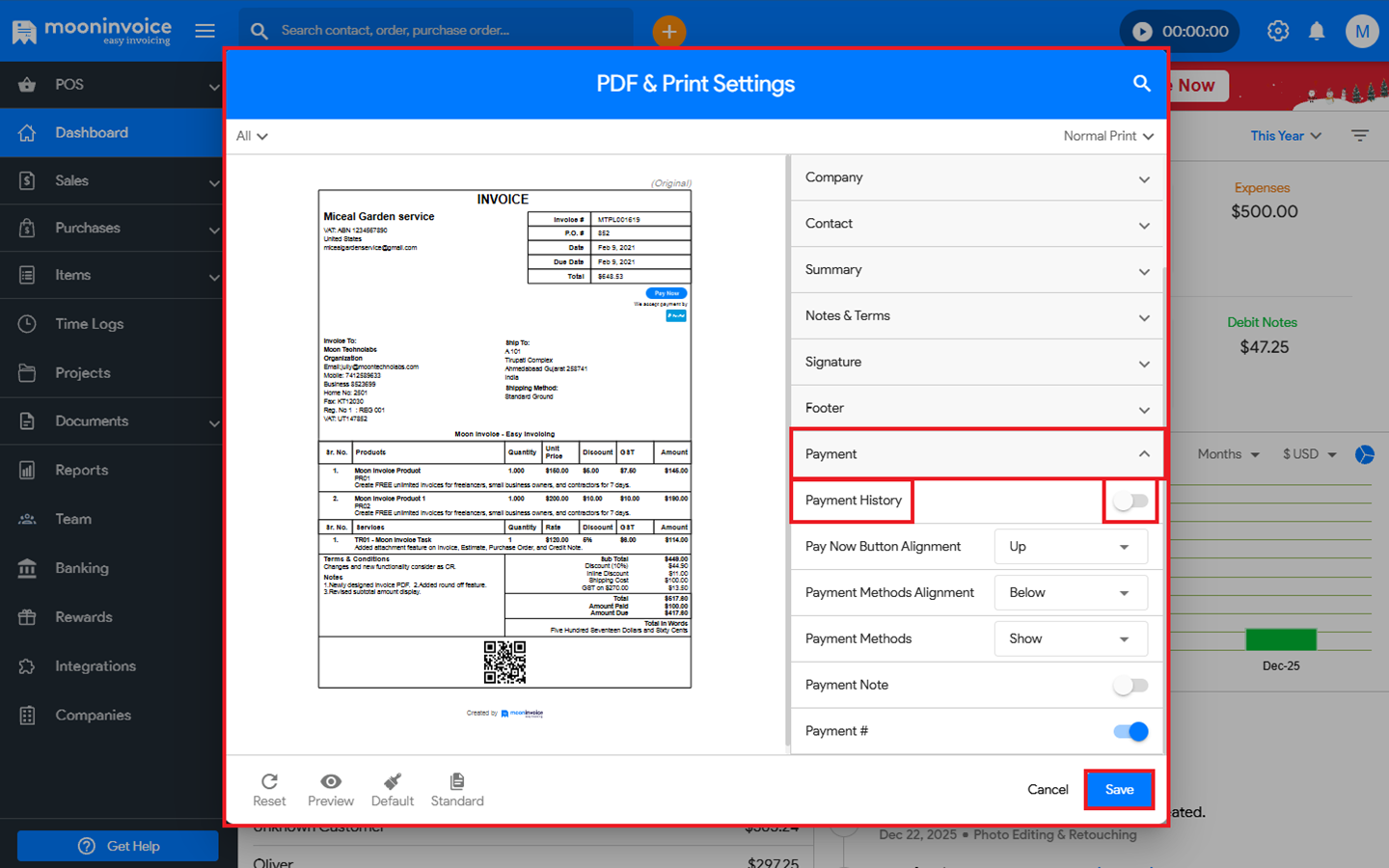Click the search icon in PDF settings header
The width and height of the screenshot is (1389, 868).
click(x=1141, y=84)
